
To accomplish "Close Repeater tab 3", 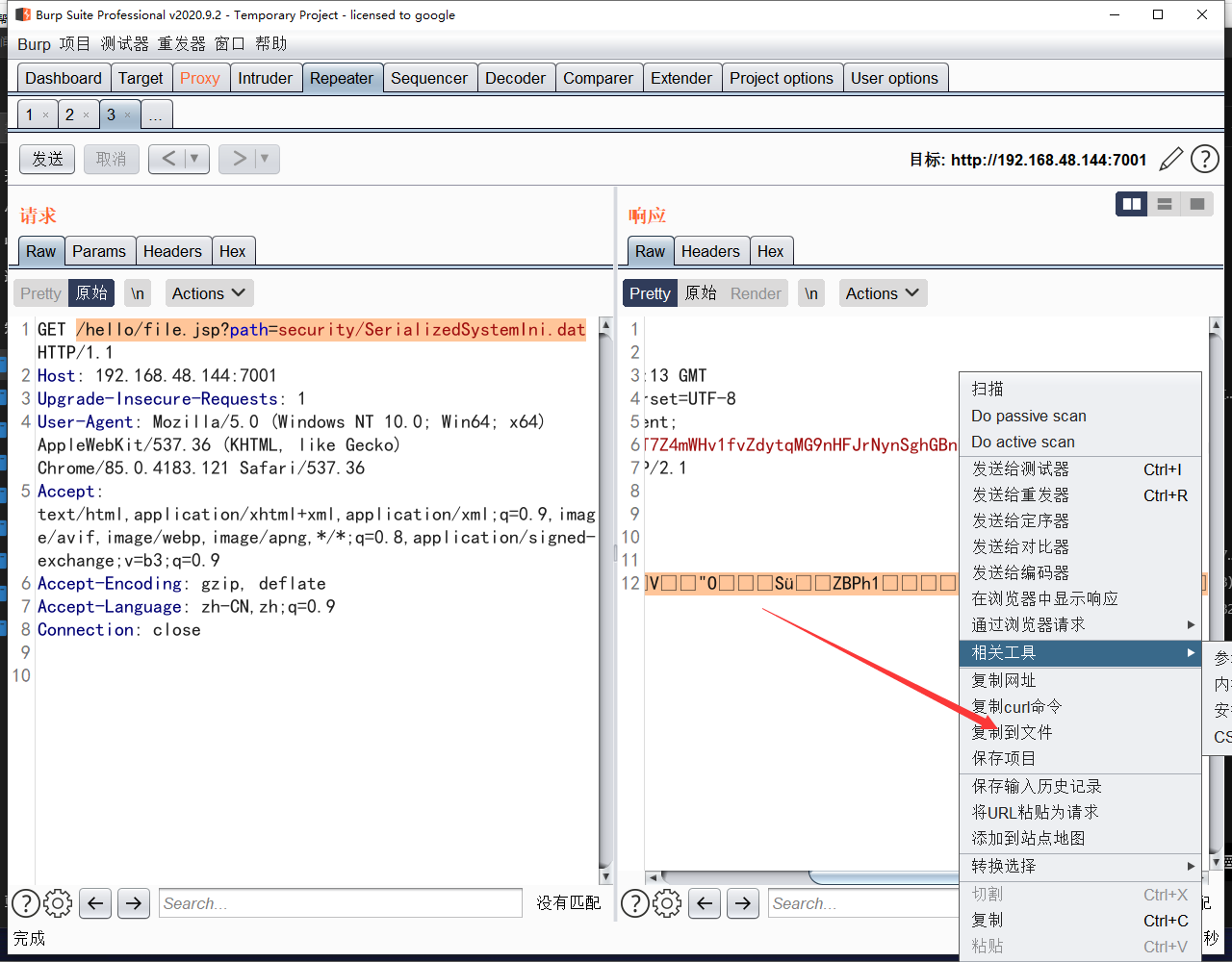I will click(127, 114).
